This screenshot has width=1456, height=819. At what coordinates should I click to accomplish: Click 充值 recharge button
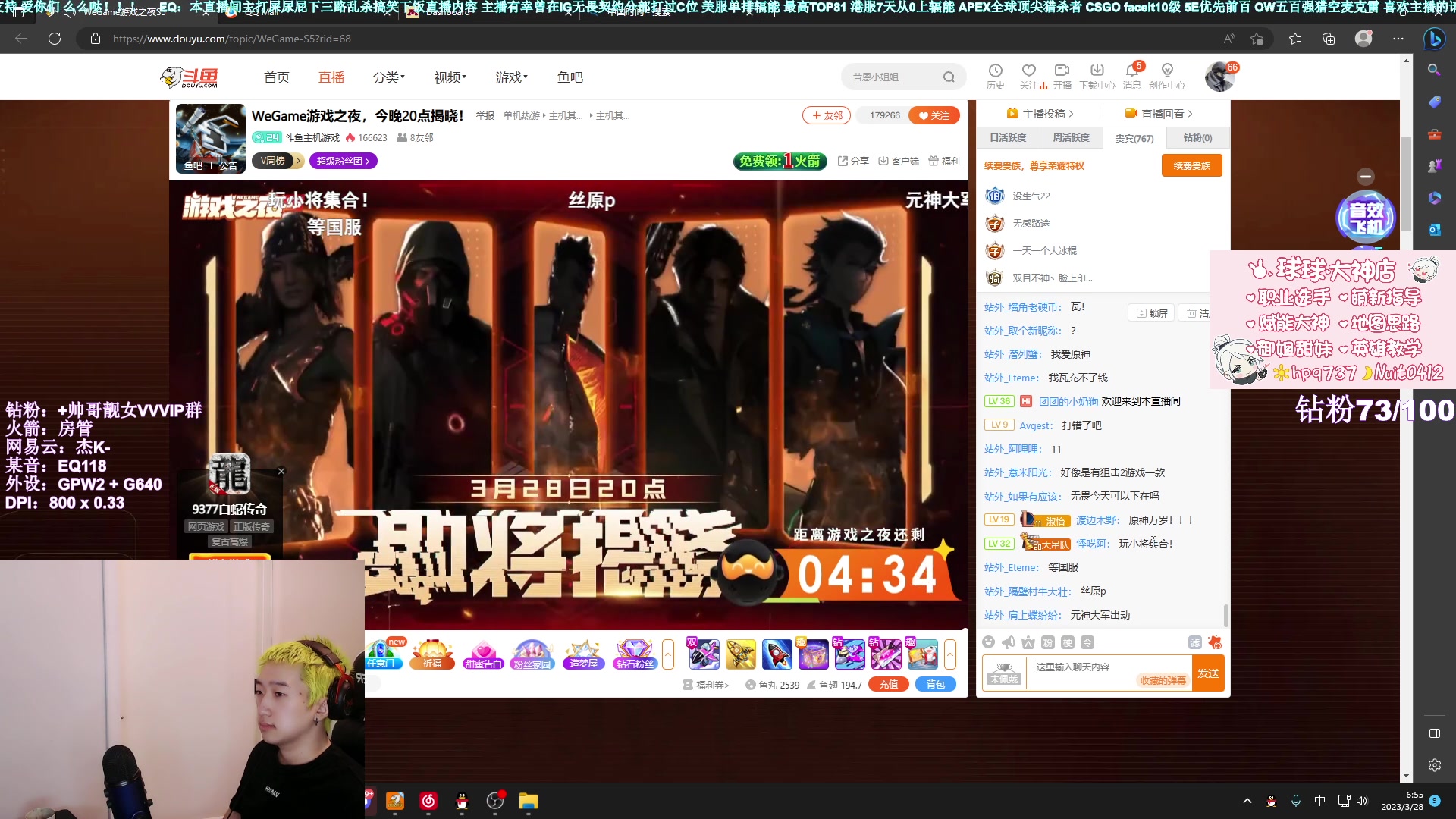(889, 684)
